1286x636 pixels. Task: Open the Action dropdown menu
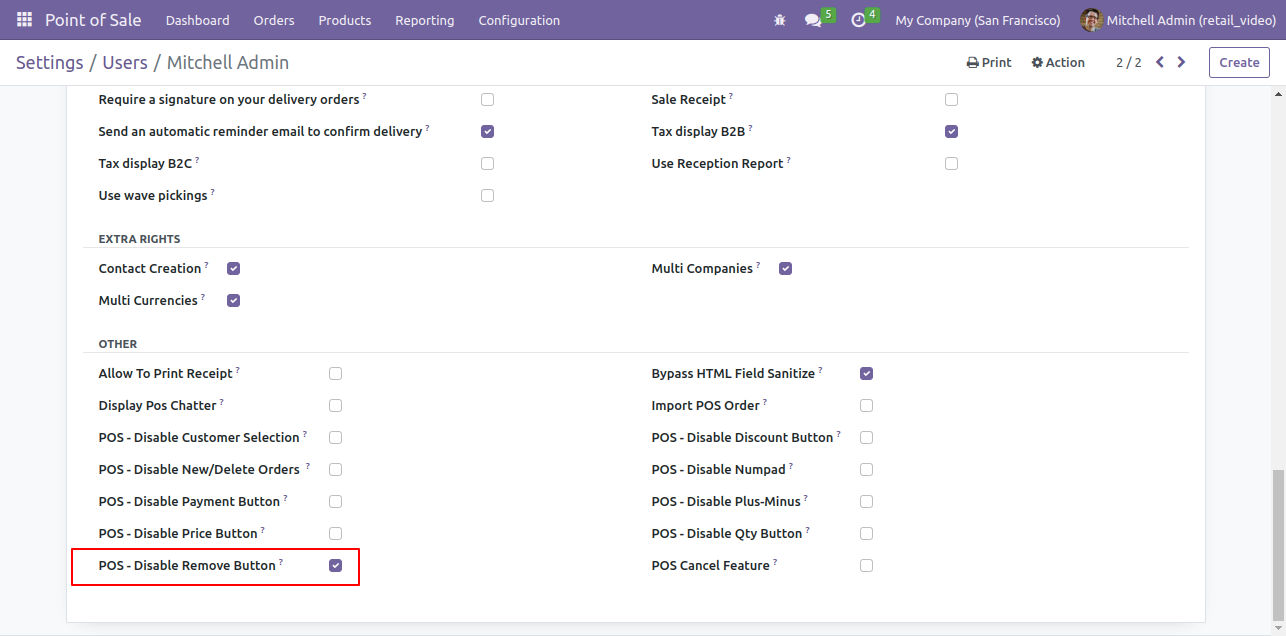click(x=1058, y=62)
